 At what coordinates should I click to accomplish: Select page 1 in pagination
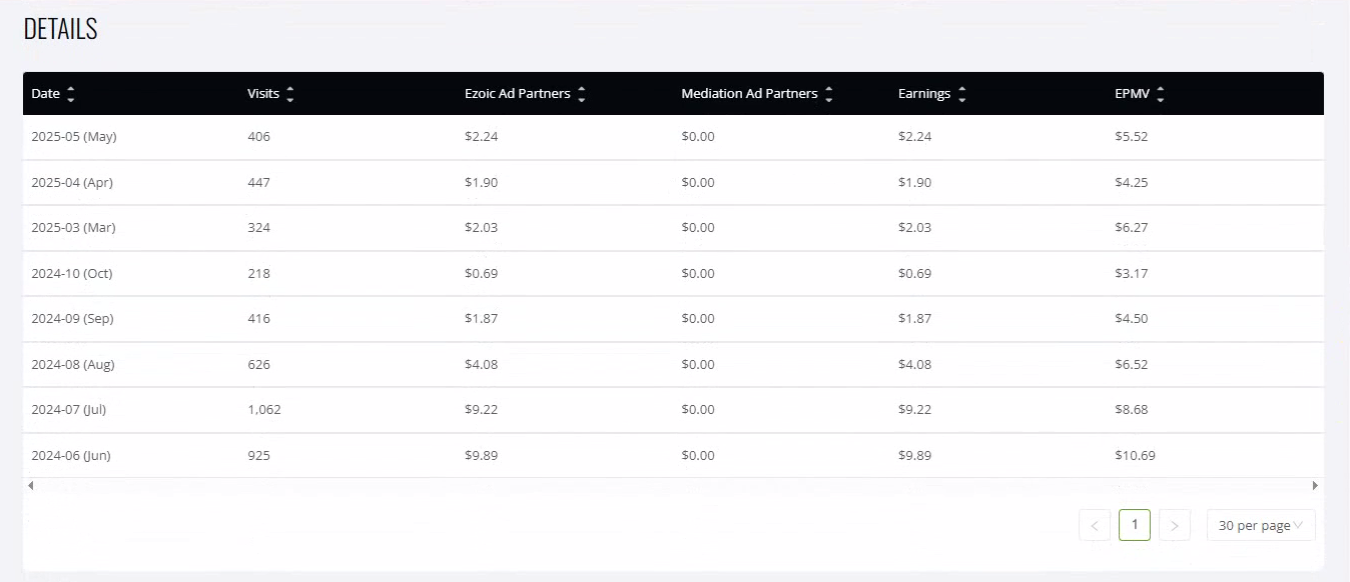tap(1135, 525)
